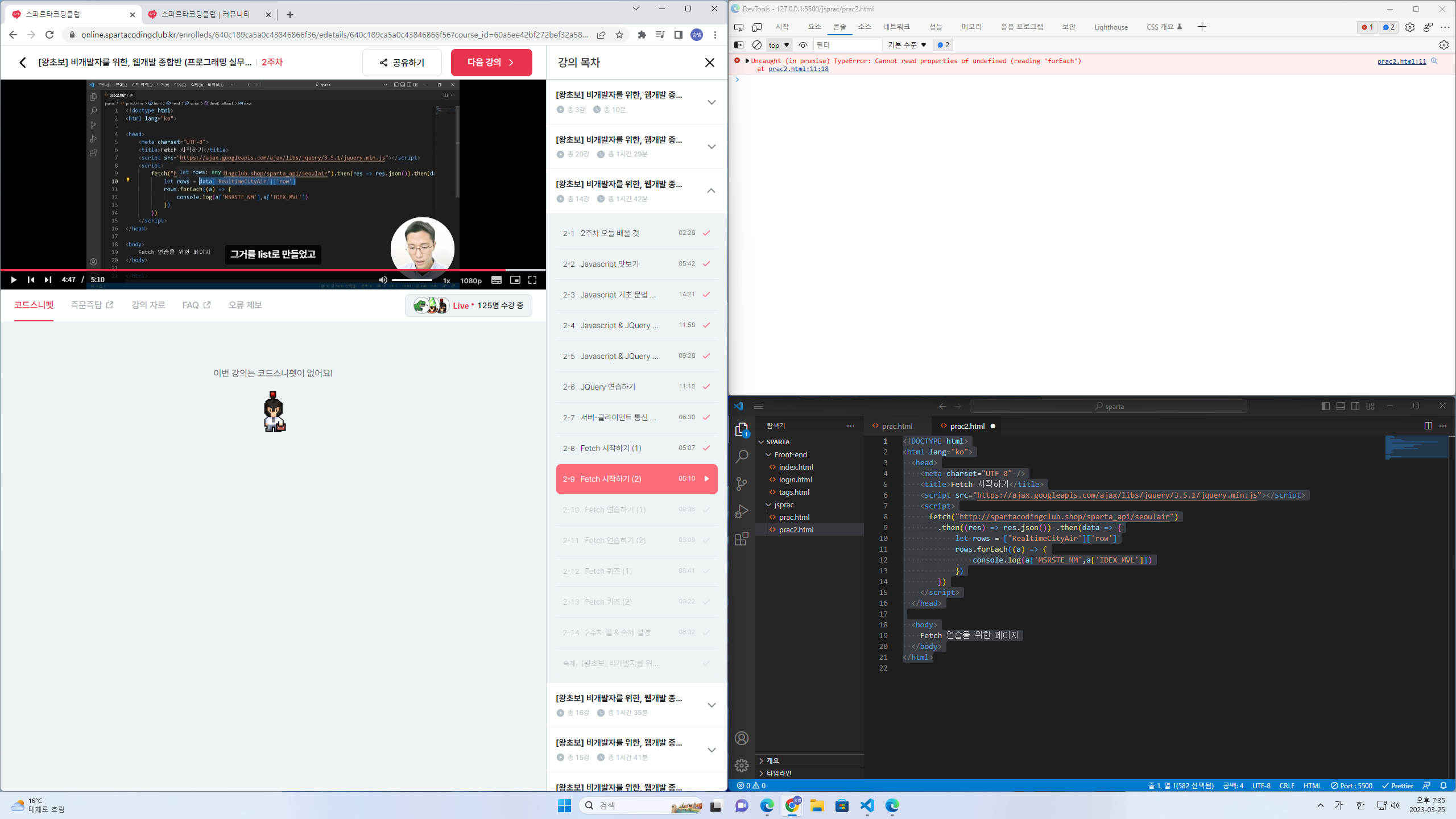This screenshot has width=1456, height=819.
Task: Click the console 필터 input field
Action: (847, 45)
